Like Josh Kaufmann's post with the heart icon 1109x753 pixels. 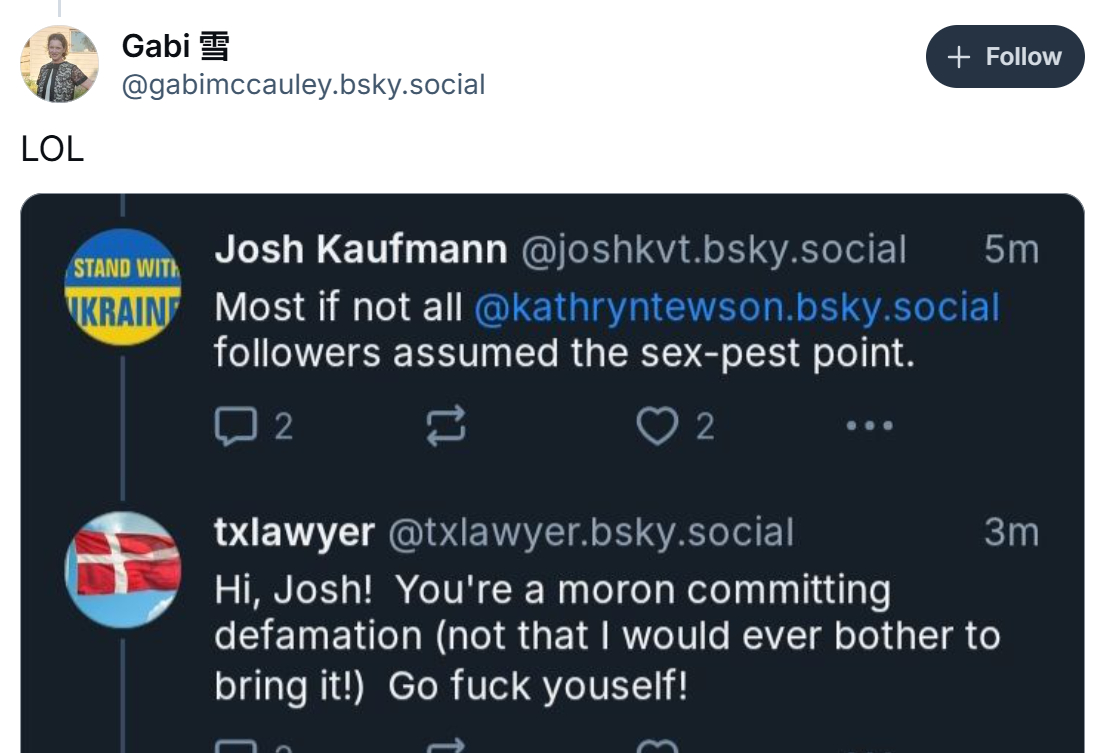657,427
